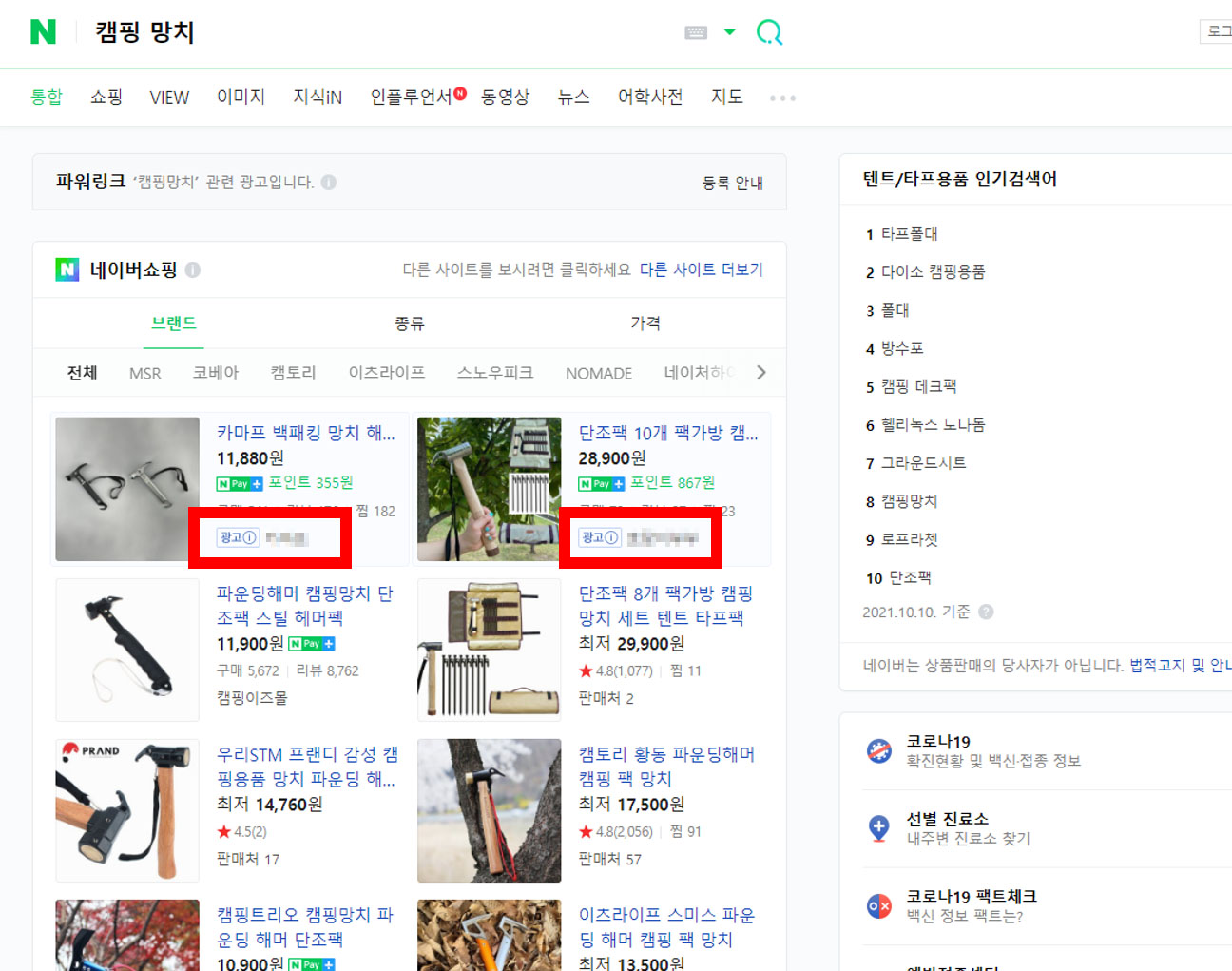This screenshot has width=1232, height=971.
Task: Click popular search term 타프폴대
Action: [910, 234]
